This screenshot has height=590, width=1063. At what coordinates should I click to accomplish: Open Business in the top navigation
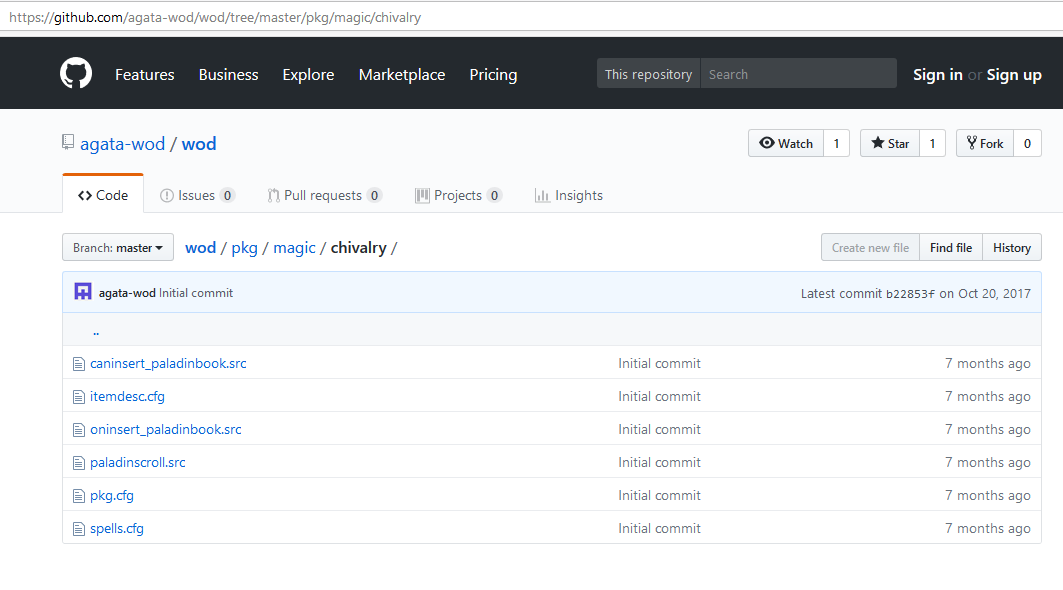click(x=228, y=75)
